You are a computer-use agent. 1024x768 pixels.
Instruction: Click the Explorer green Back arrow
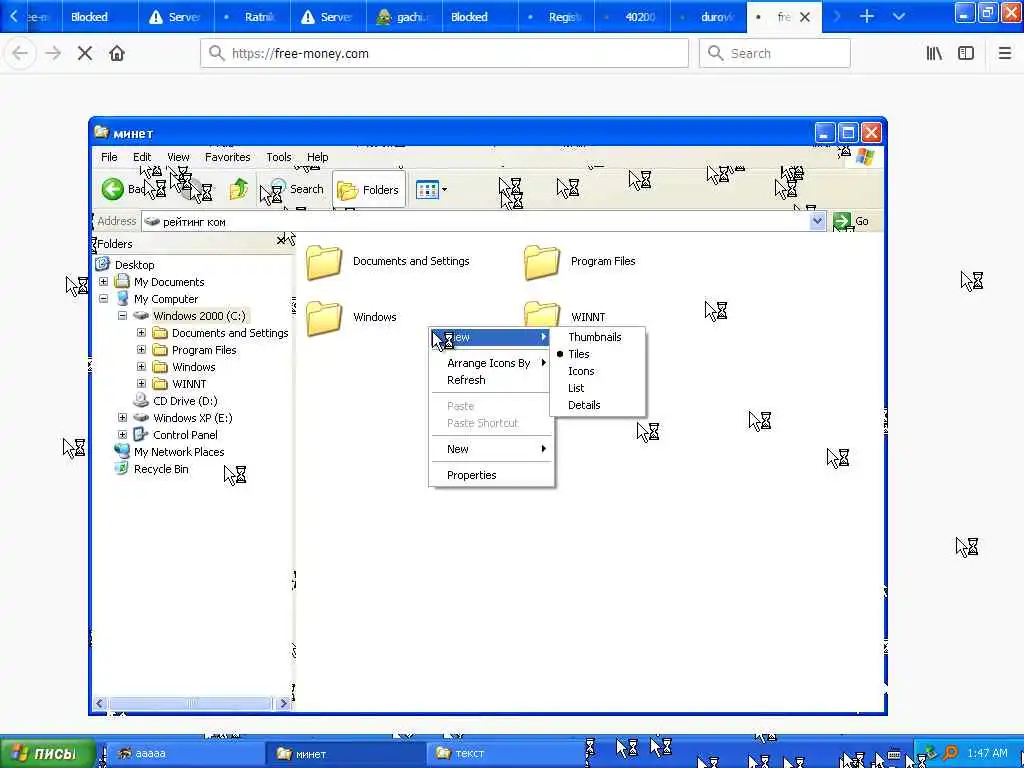click(112, 189)
